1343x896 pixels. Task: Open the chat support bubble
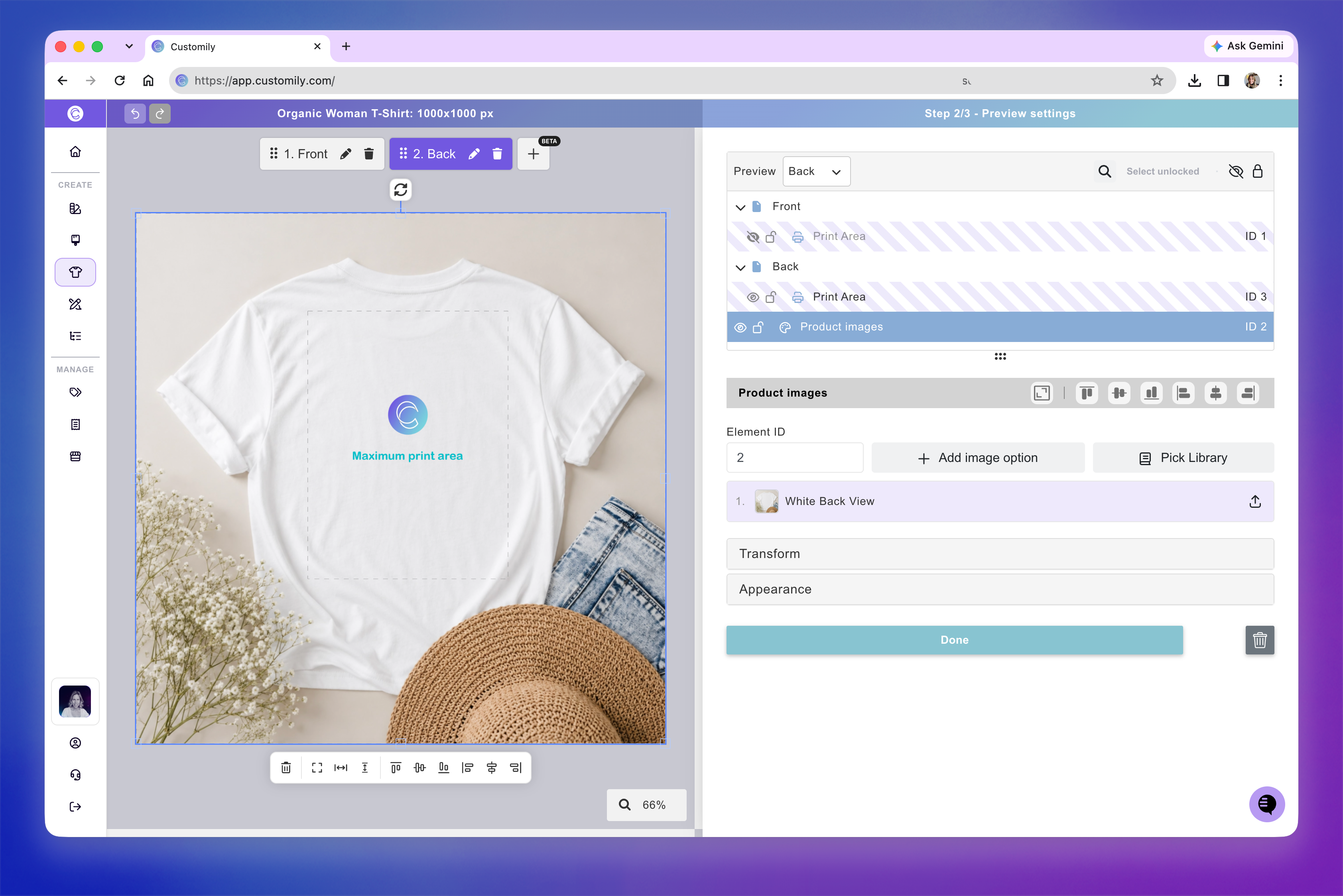[1266, 804]
